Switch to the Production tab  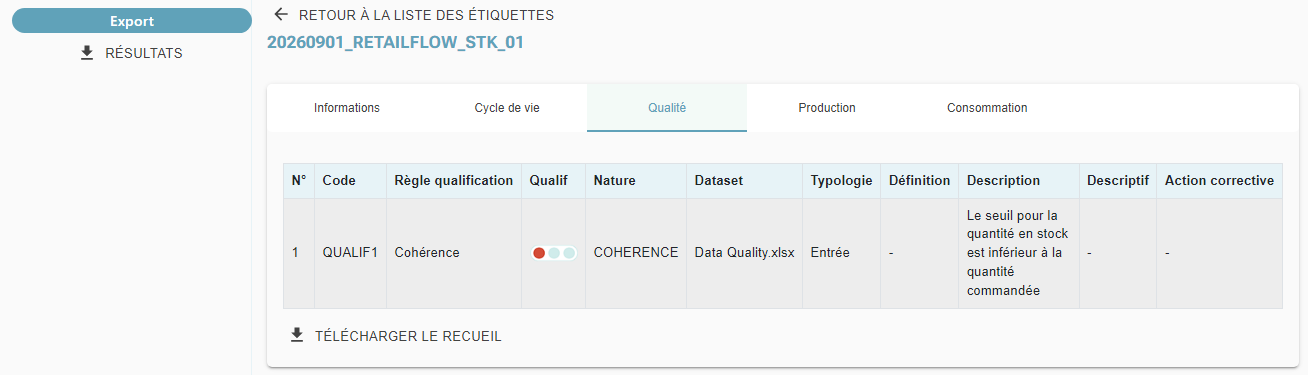click(x=827, y=108)
